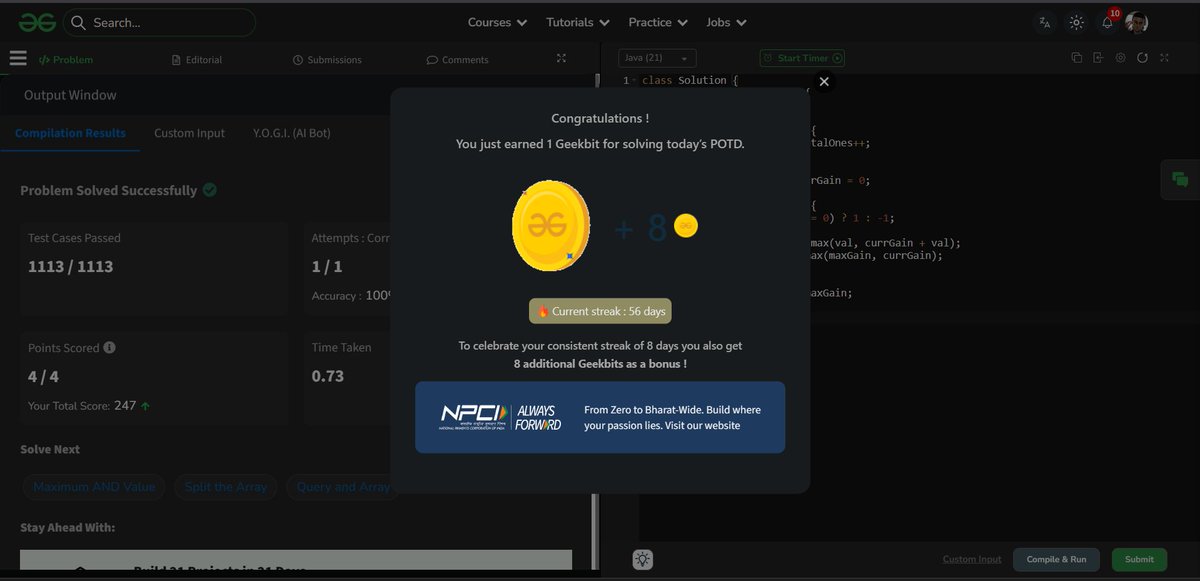This screenshot has height=581, width=1200.
Task: Click the Stay Ahead With heading
Action: pyautogui.click(x=68, y=527)
